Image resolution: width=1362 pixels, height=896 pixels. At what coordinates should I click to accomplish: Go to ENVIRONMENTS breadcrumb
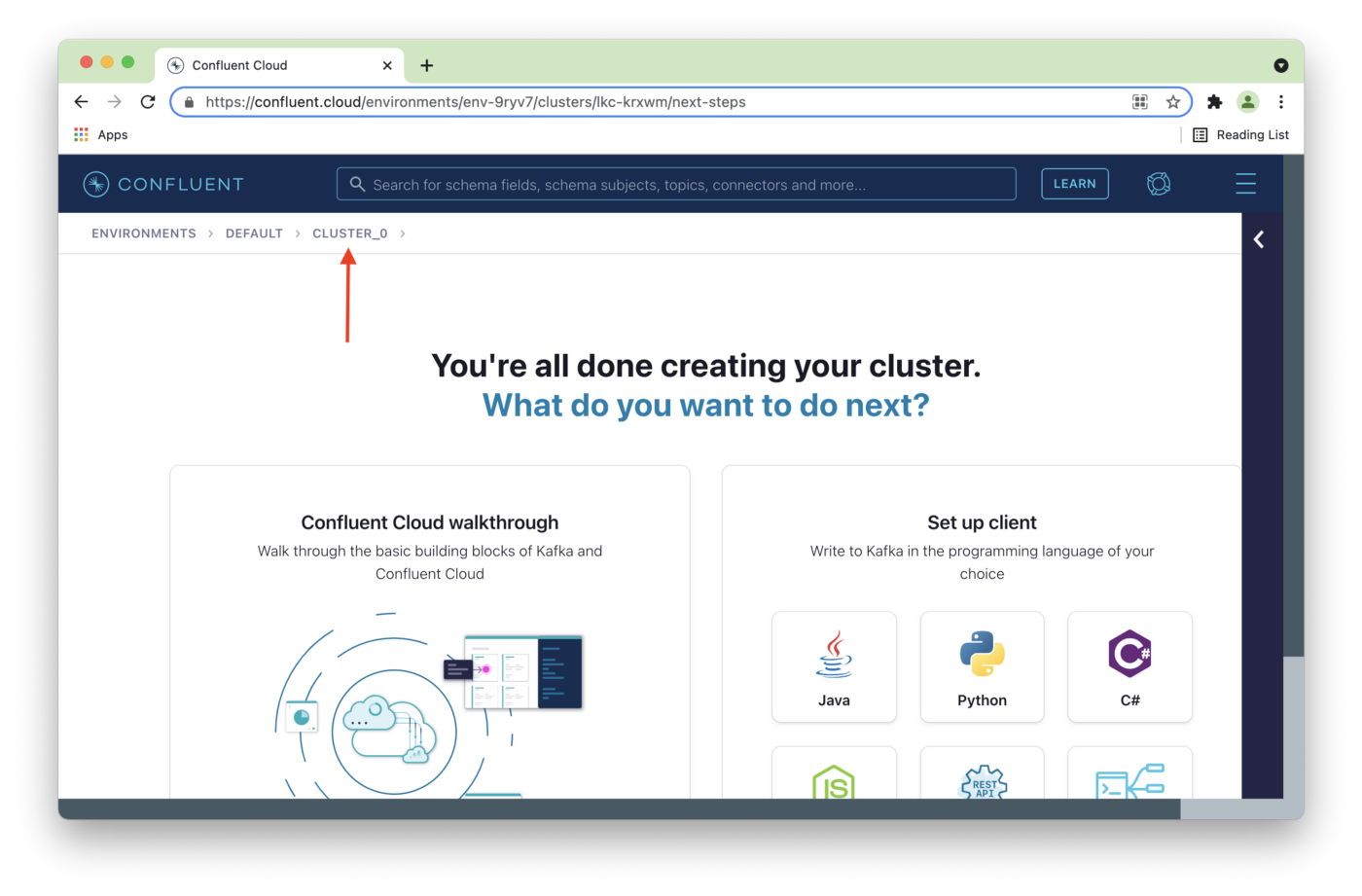point(144,233)
